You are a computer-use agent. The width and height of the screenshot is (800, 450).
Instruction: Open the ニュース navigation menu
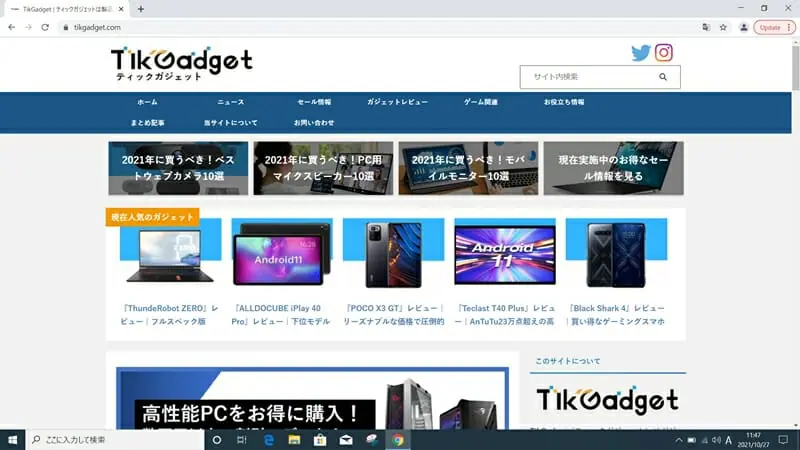tap(230, 102)
